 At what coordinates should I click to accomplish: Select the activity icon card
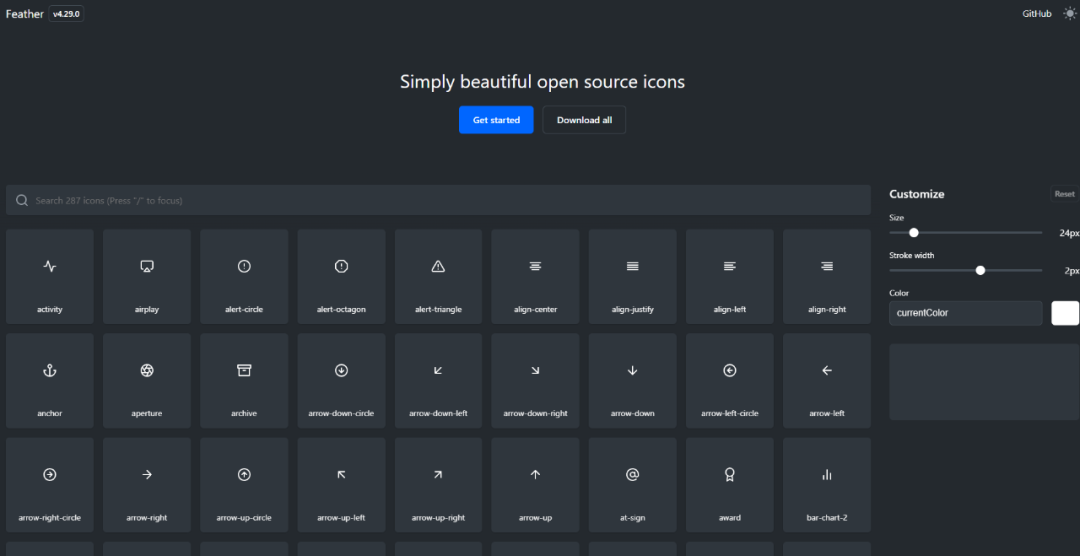click(50, 276)
